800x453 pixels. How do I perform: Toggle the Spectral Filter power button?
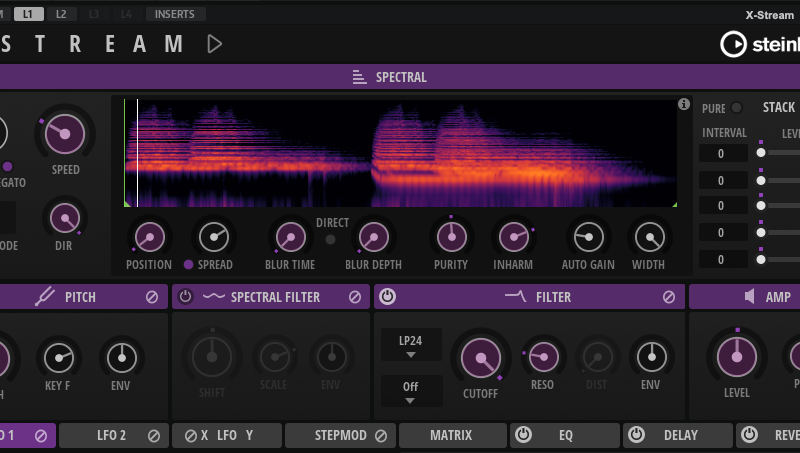(x=186, y=297)
